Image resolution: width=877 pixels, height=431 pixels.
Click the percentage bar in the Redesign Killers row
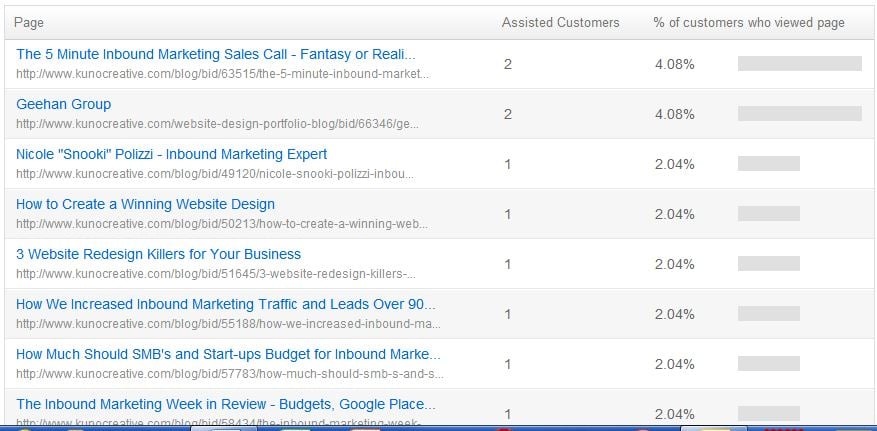[768, 264]
